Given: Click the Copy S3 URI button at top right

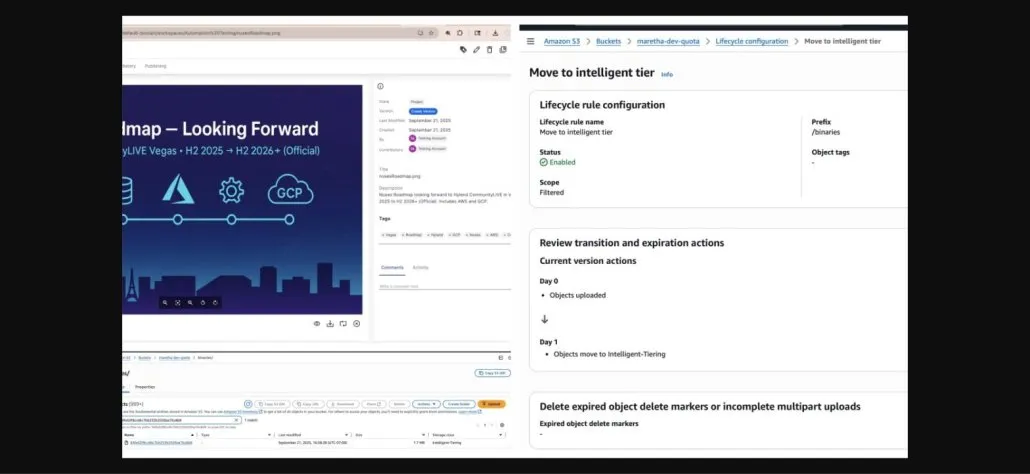Looking at the screenshot, I should click(x=493, y=373).
